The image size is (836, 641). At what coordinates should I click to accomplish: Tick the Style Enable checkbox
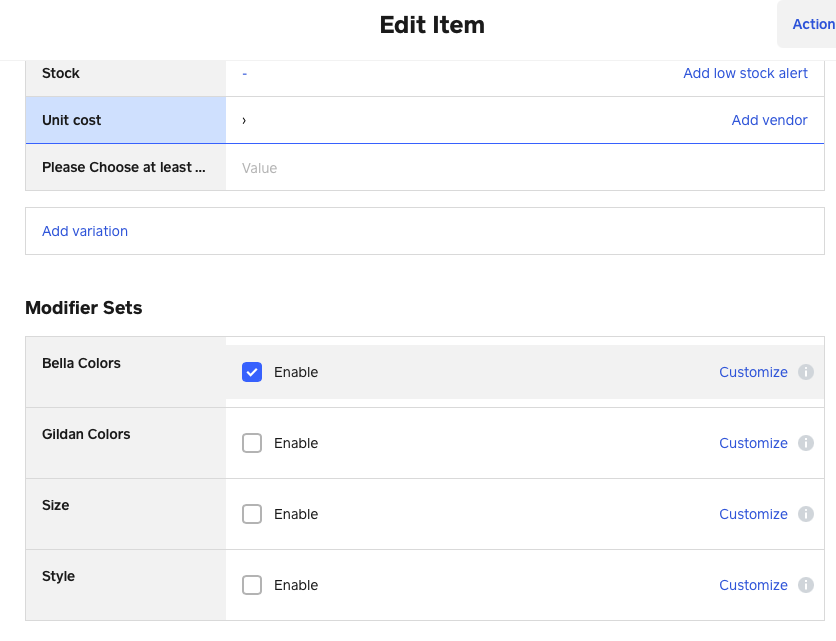point(252,585)
